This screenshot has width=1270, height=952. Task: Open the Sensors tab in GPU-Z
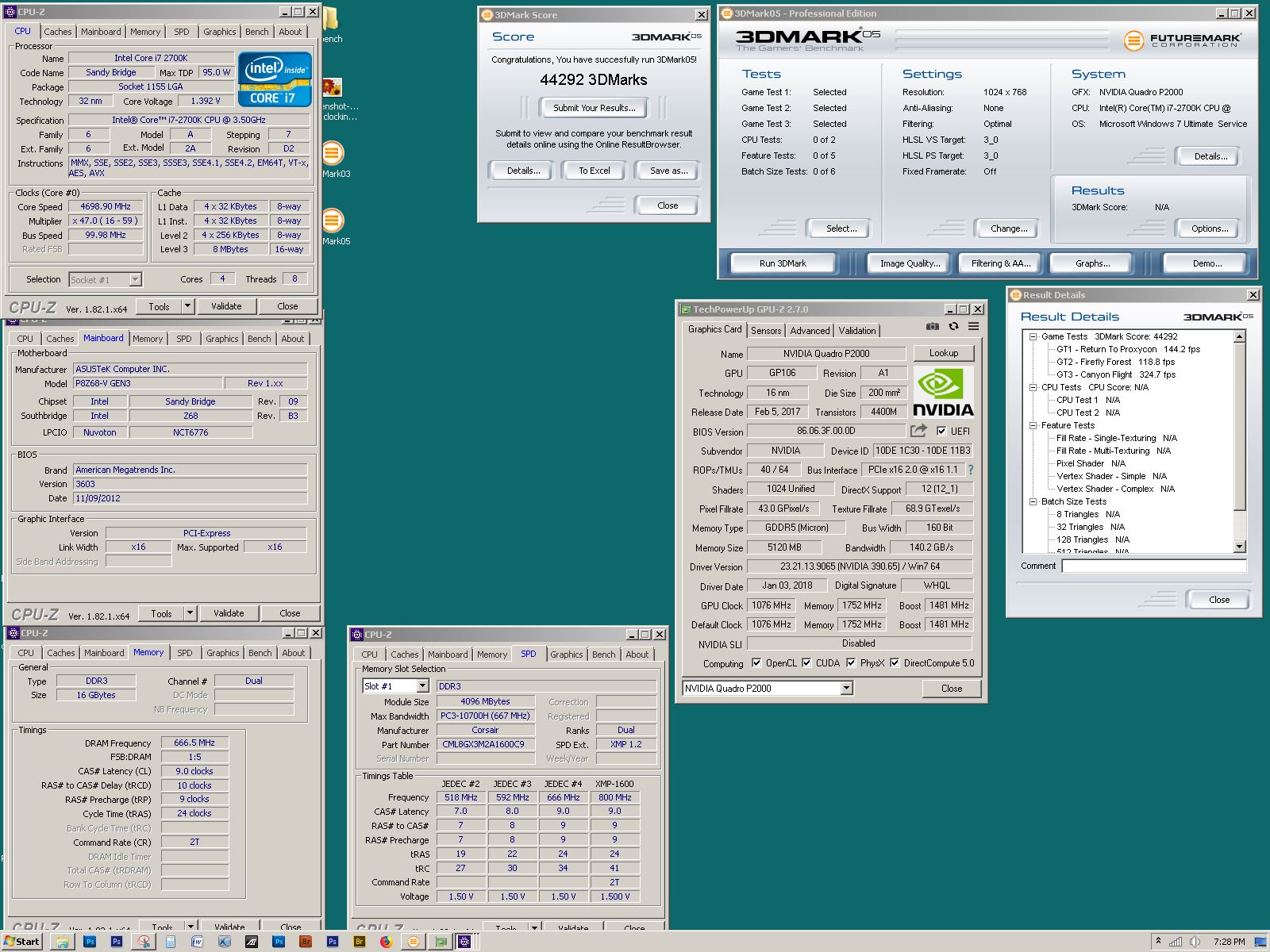(766, 331)
